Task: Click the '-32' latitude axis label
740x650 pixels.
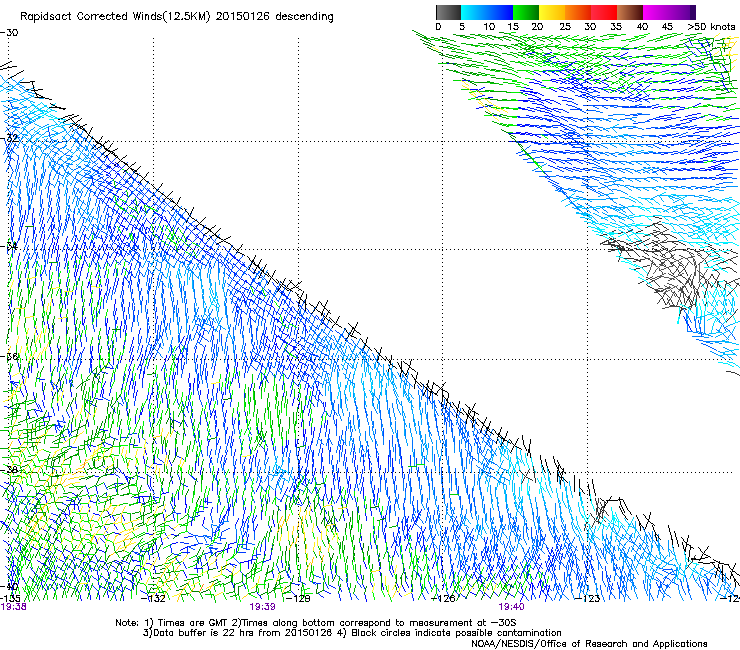Action: pos(9,138)
